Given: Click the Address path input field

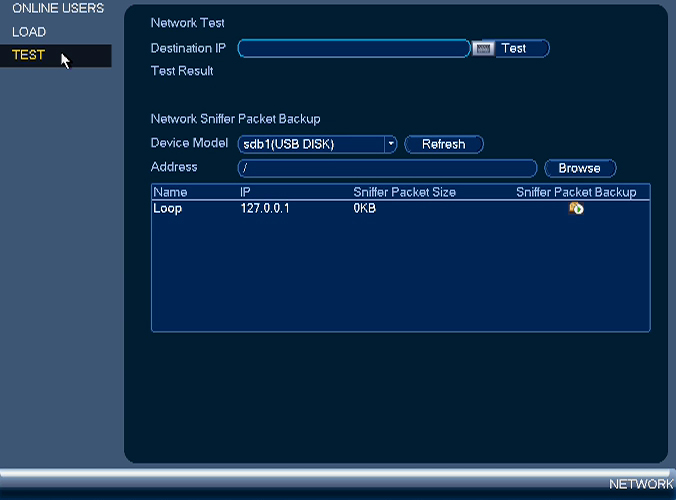Looking at the screenshot, I should (x=387, y=168).
